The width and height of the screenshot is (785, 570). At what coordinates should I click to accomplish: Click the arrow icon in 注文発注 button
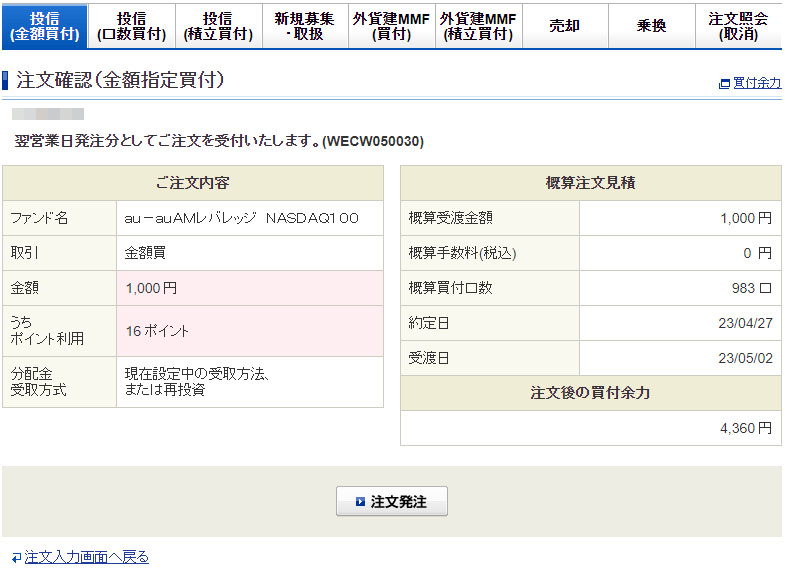[360, 502]
